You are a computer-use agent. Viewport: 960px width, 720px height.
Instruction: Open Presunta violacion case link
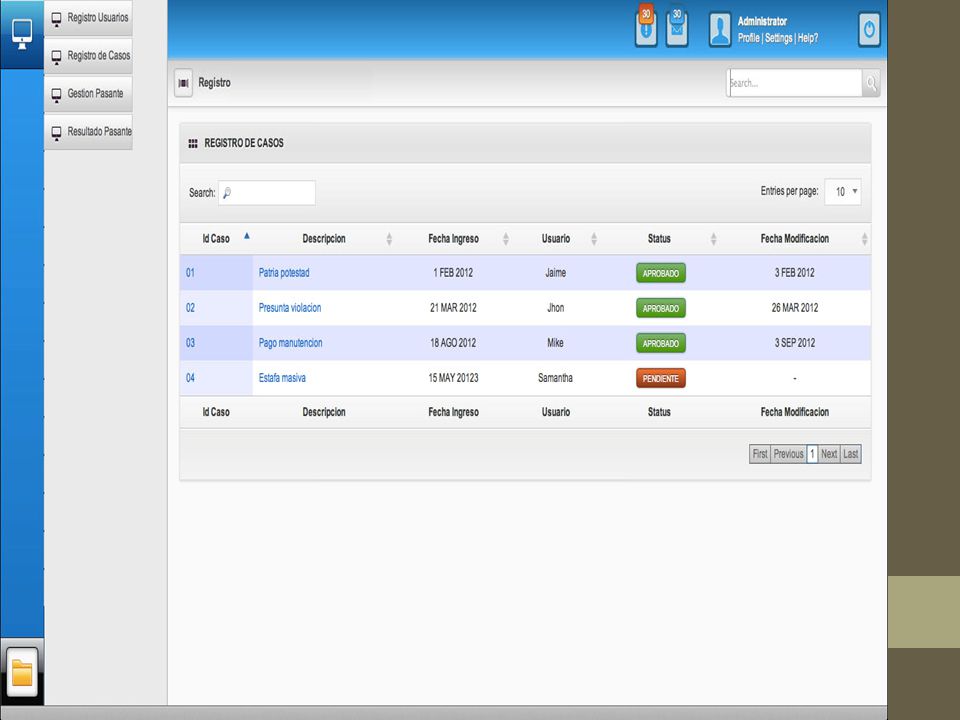coord(290,308)
